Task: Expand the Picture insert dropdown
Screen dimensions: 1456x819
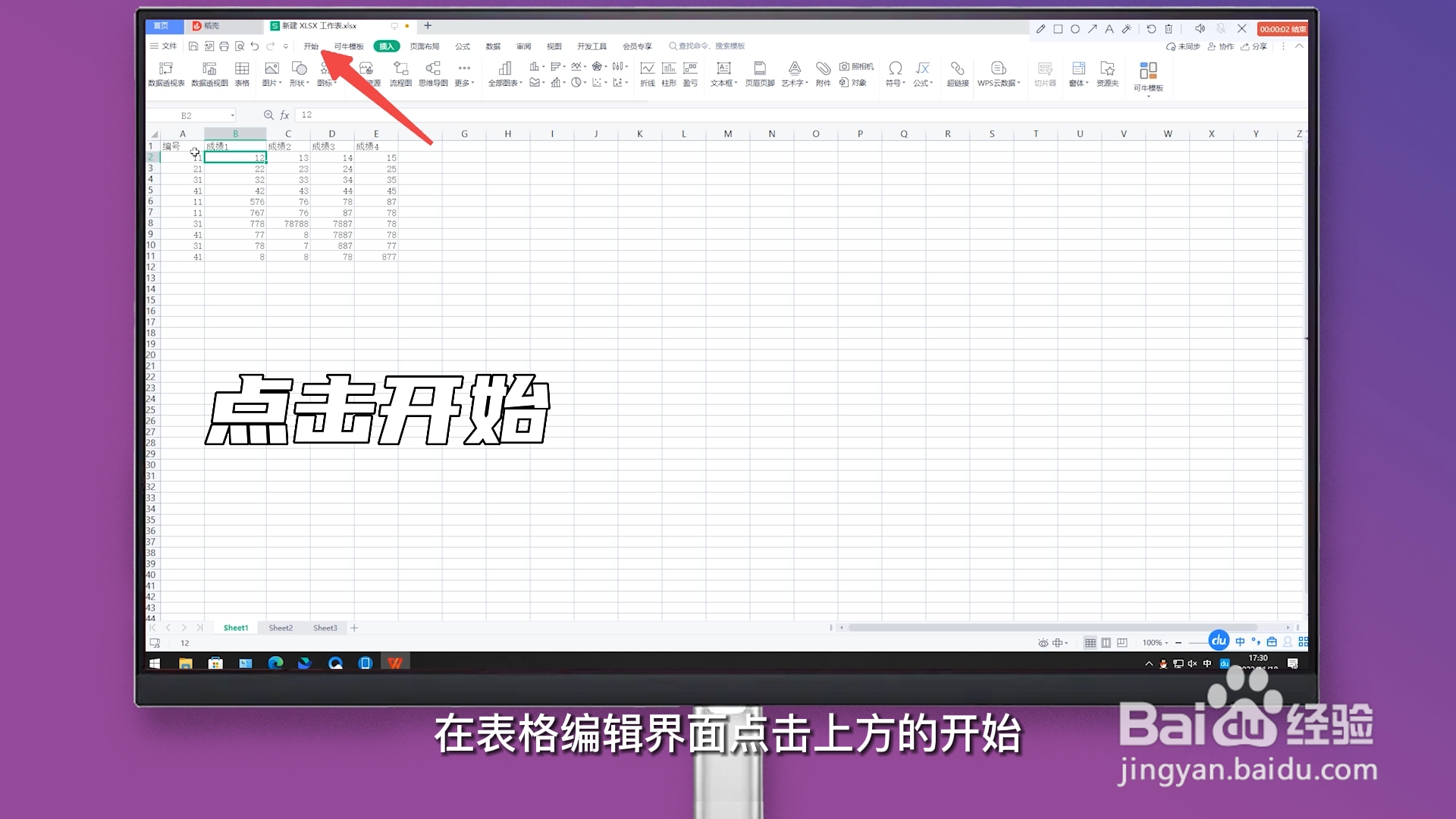Action: point(281,83)
